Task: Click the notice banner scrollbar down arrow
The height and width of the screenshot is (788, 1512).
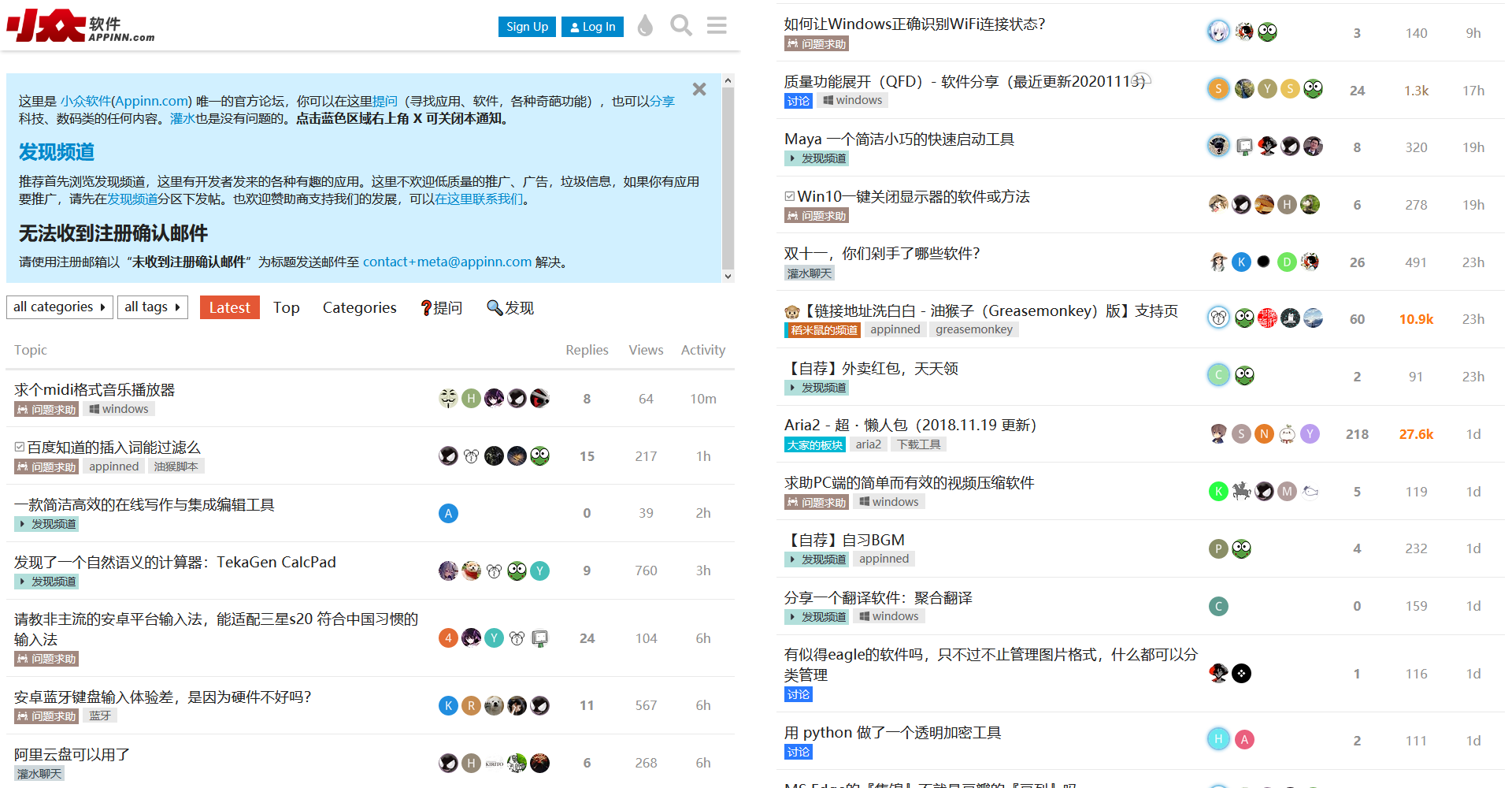Action: click(728, 276)
